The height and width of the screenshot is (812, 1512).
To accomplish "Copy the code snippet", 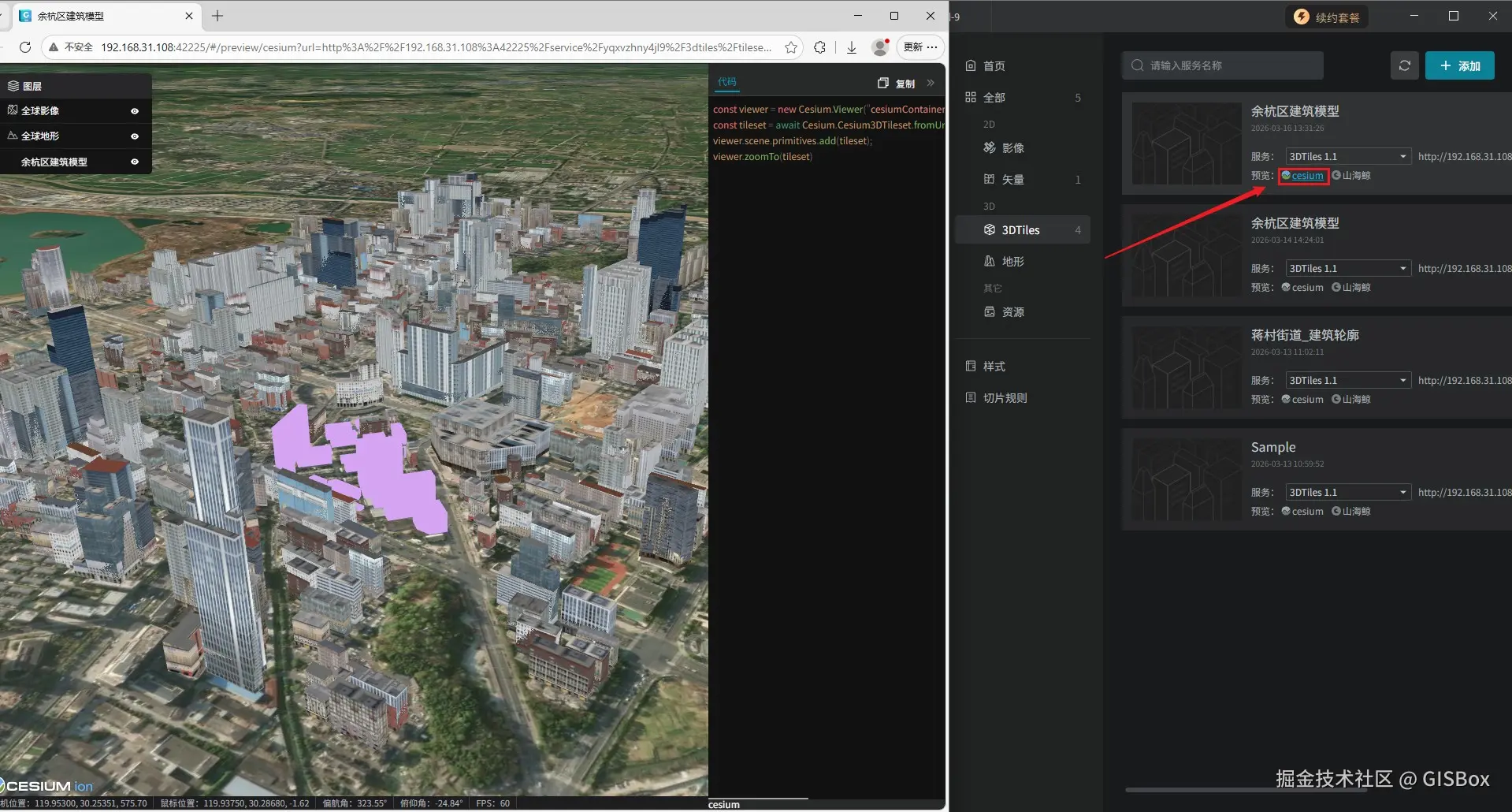I will [x=897, y=83].
